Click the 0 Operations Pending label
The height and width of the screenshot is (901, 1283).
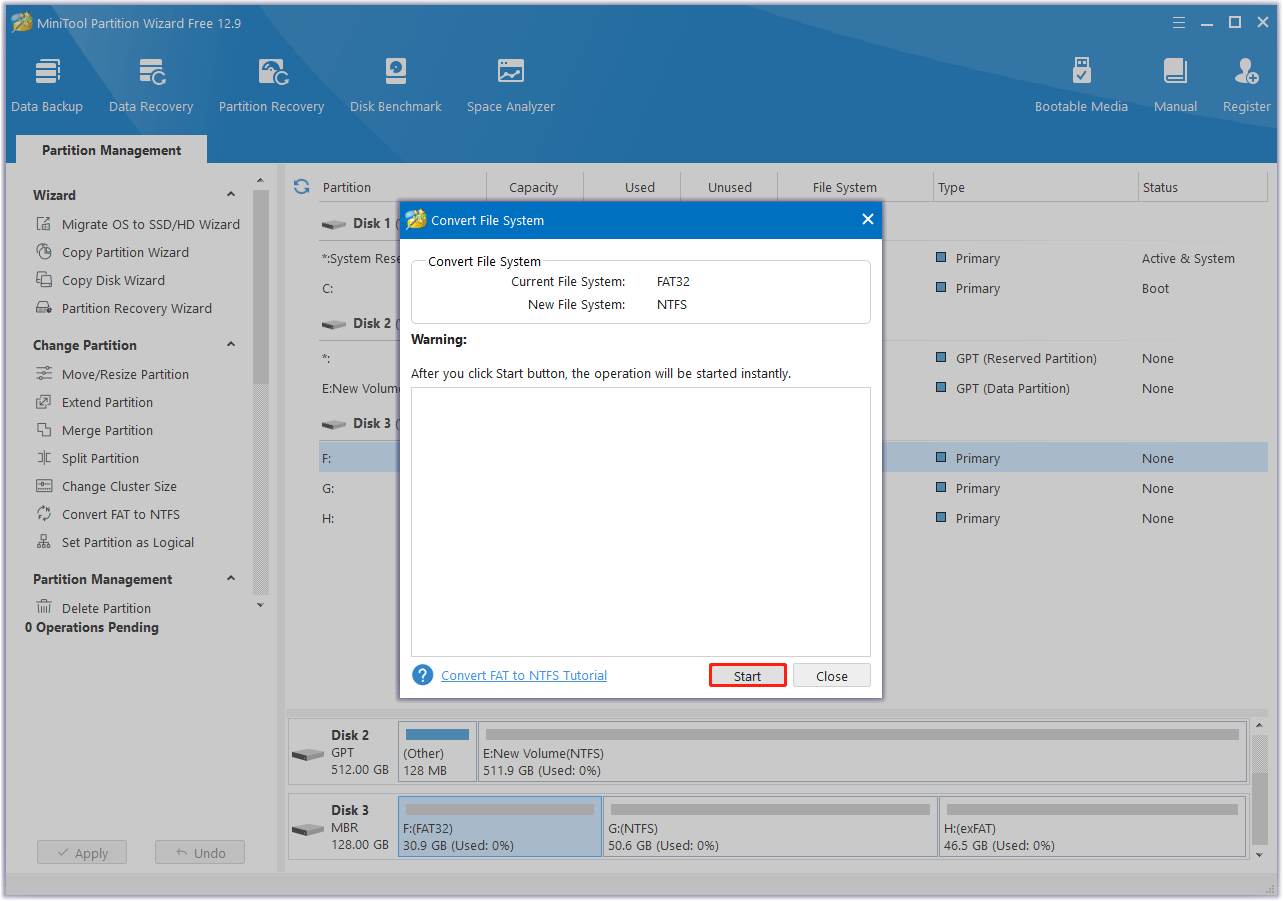(x=92, y=627)
